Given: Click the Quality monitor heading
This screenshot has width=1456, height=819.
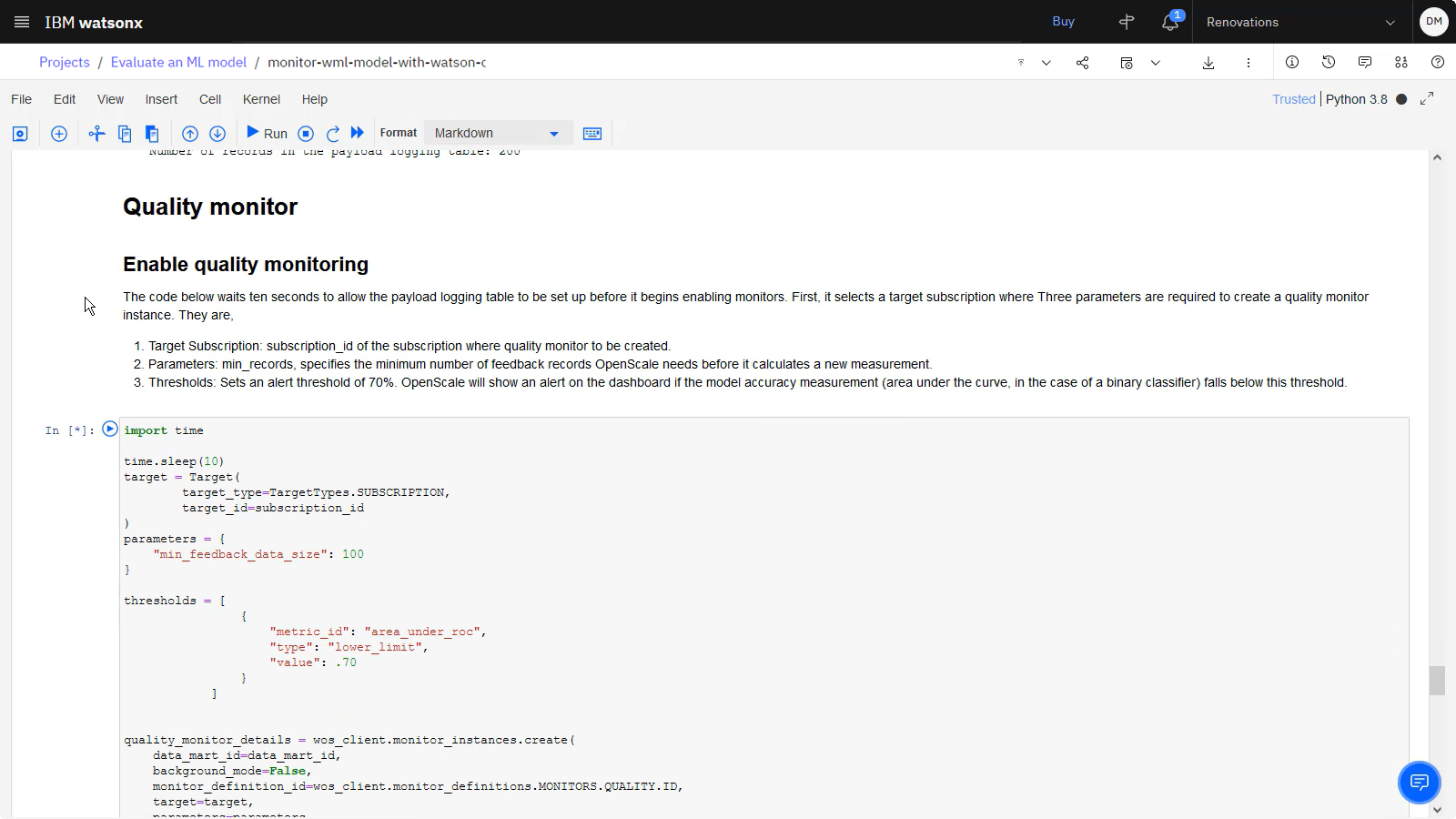Looking at the screenshot, I should 210,207.
